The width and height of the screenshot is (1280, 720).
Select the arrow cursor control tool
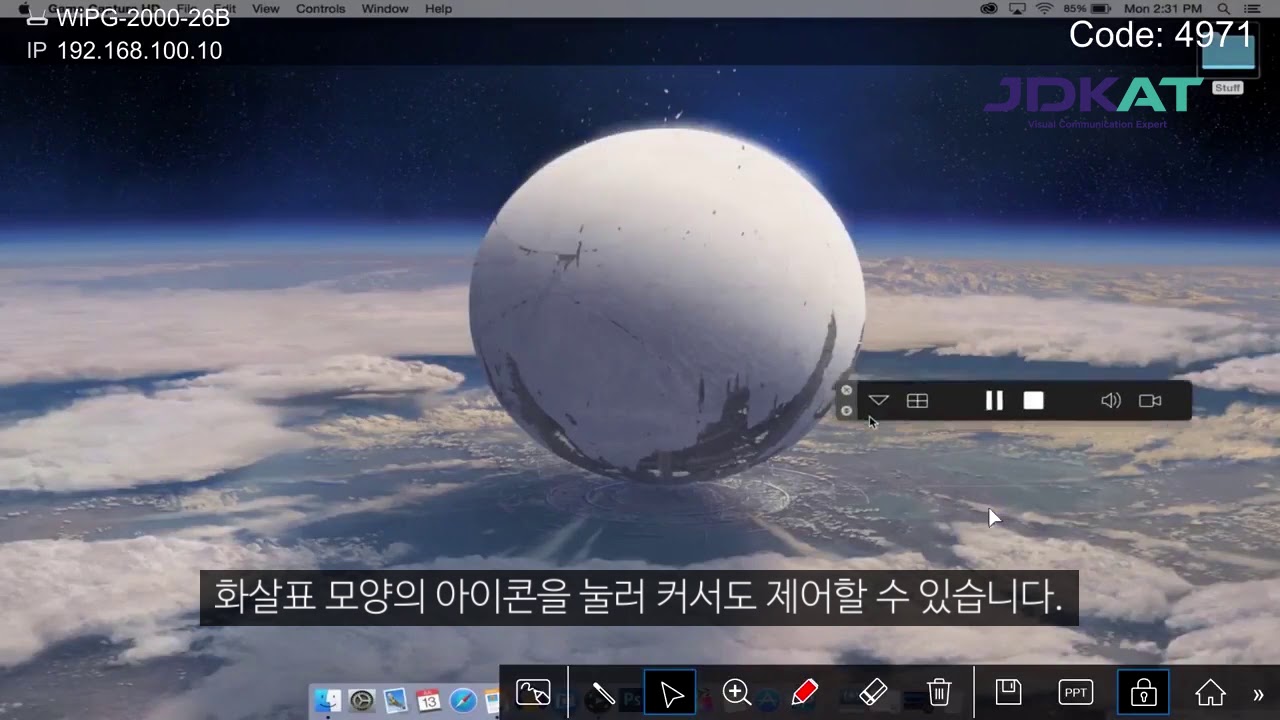click(x=670, y=692)
